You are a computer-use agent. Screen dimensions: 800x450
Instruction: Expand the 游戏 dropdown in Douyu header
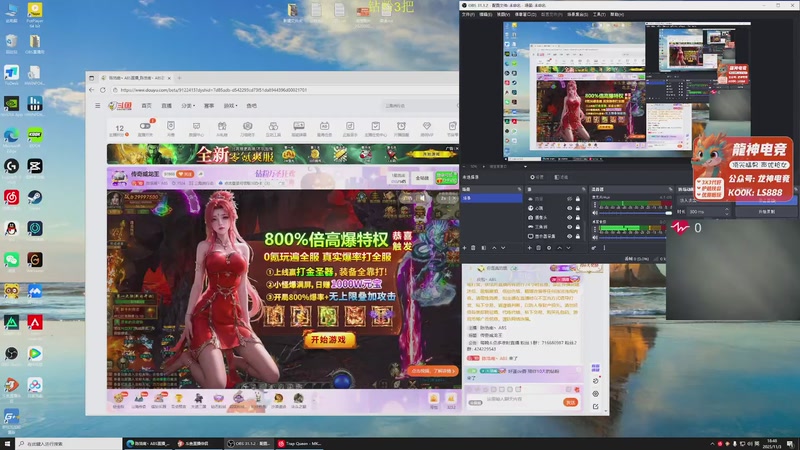click(x=231, y=106)
